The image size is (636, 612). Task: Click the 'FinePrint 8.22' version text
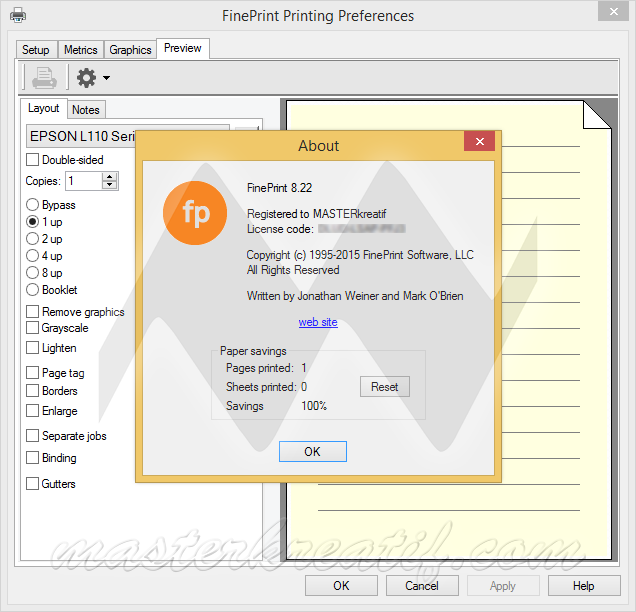pyautogui.click(x=279, y=188)
